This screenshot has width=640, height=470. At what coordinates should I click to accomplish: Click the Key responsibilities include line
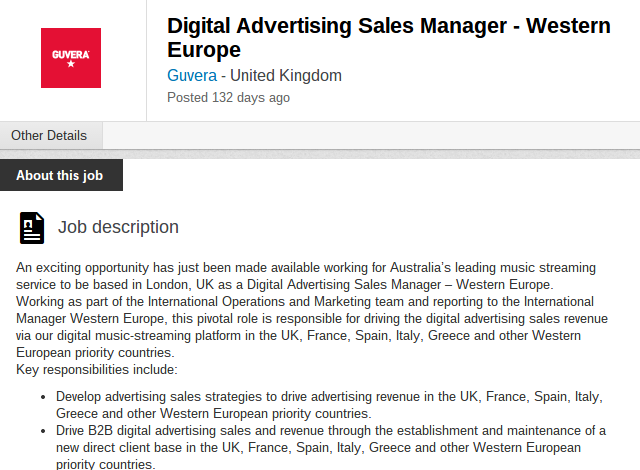(97, 369)
